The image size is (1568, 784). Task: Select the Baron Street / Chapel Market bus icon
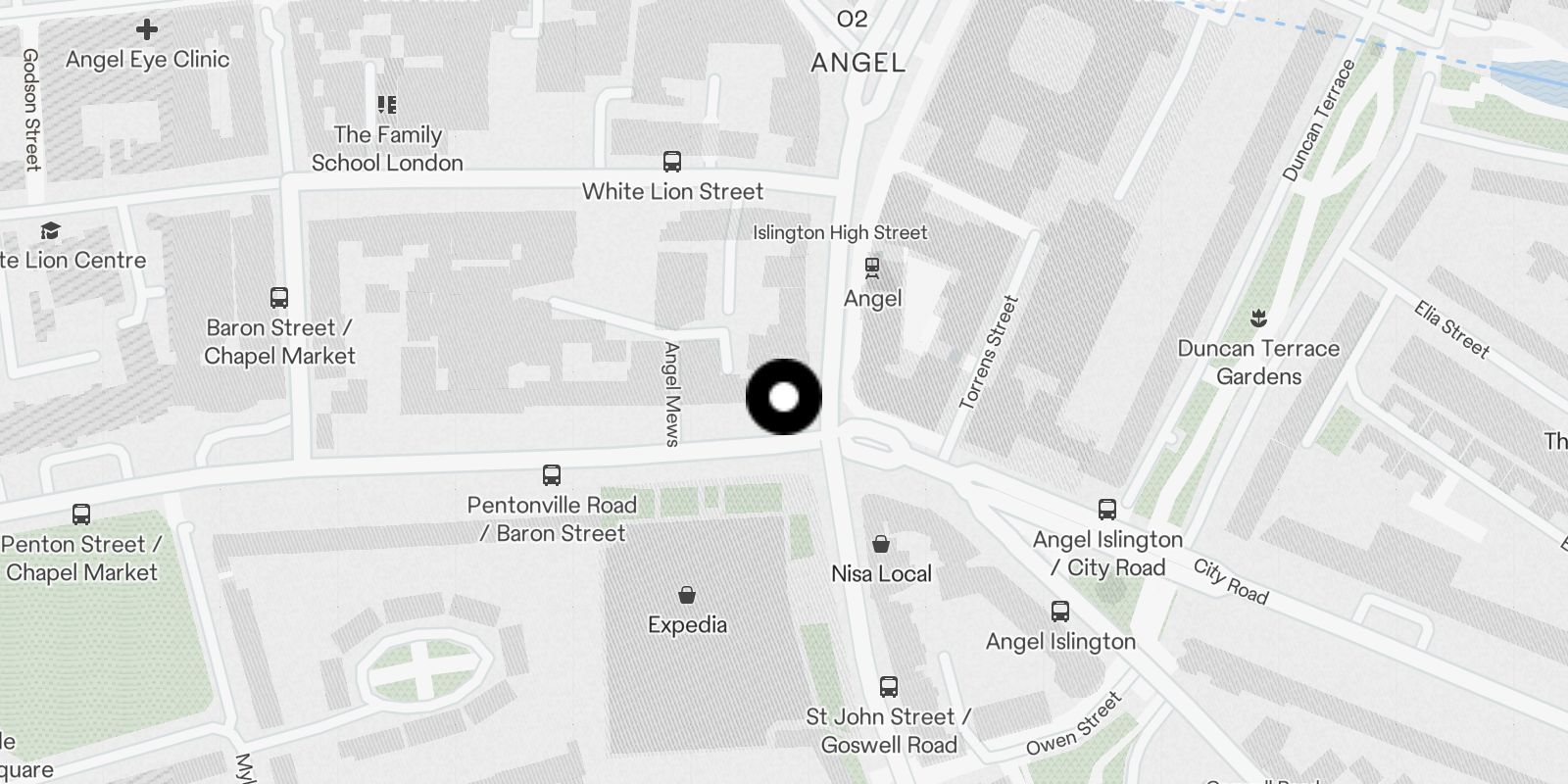tap(279, 297)
